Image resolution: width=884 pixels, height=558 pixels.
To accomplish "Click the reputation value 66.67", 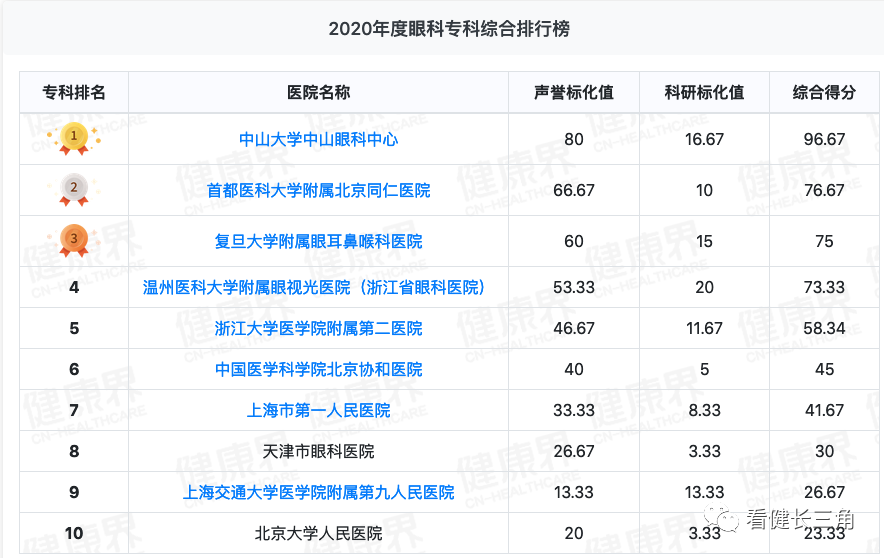I will pyautogui.click(x=574, y=191).
